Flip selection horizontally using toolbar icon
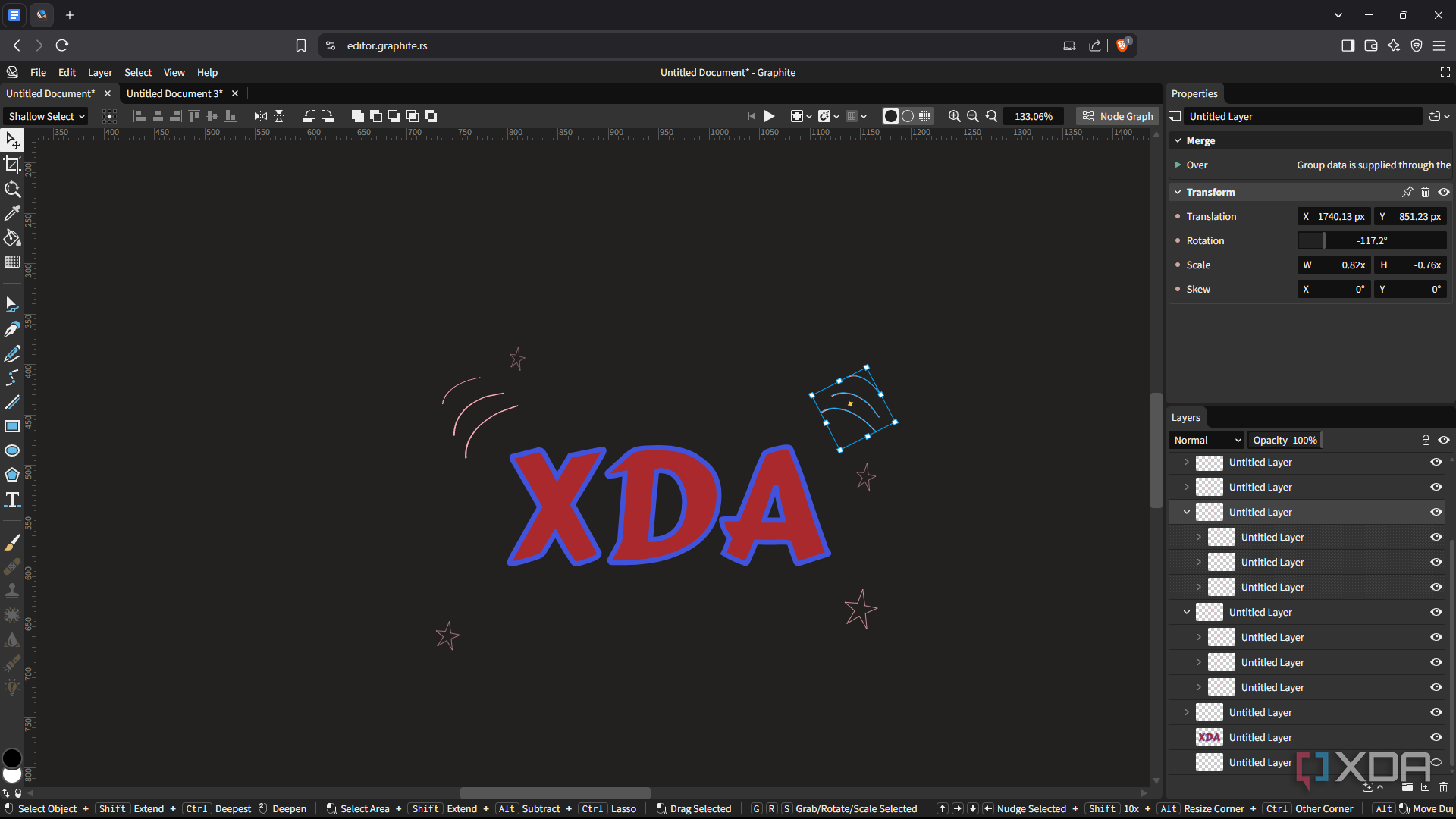This screenshot has width=1456, height=819. (261, 116)
